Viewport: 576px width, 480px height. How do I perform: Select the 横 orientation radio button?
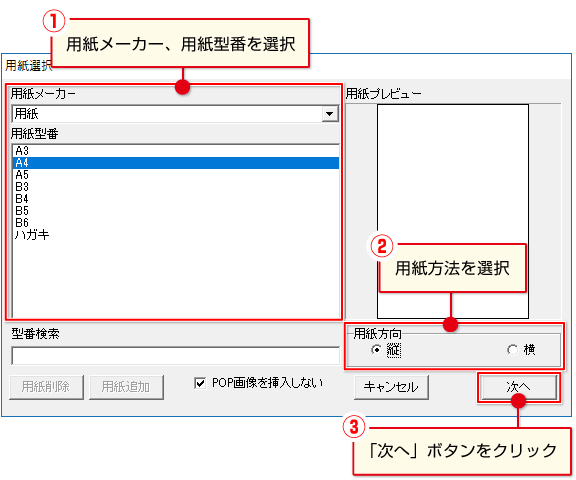point(512,350)
